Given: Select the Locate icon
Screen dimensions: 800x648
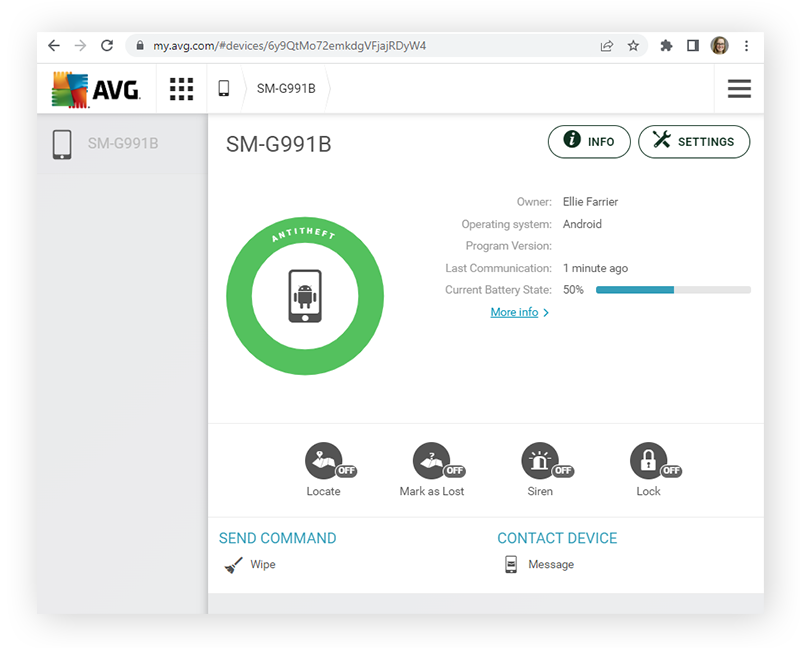Looking at the screenshot, I should (x=323, y=462).
